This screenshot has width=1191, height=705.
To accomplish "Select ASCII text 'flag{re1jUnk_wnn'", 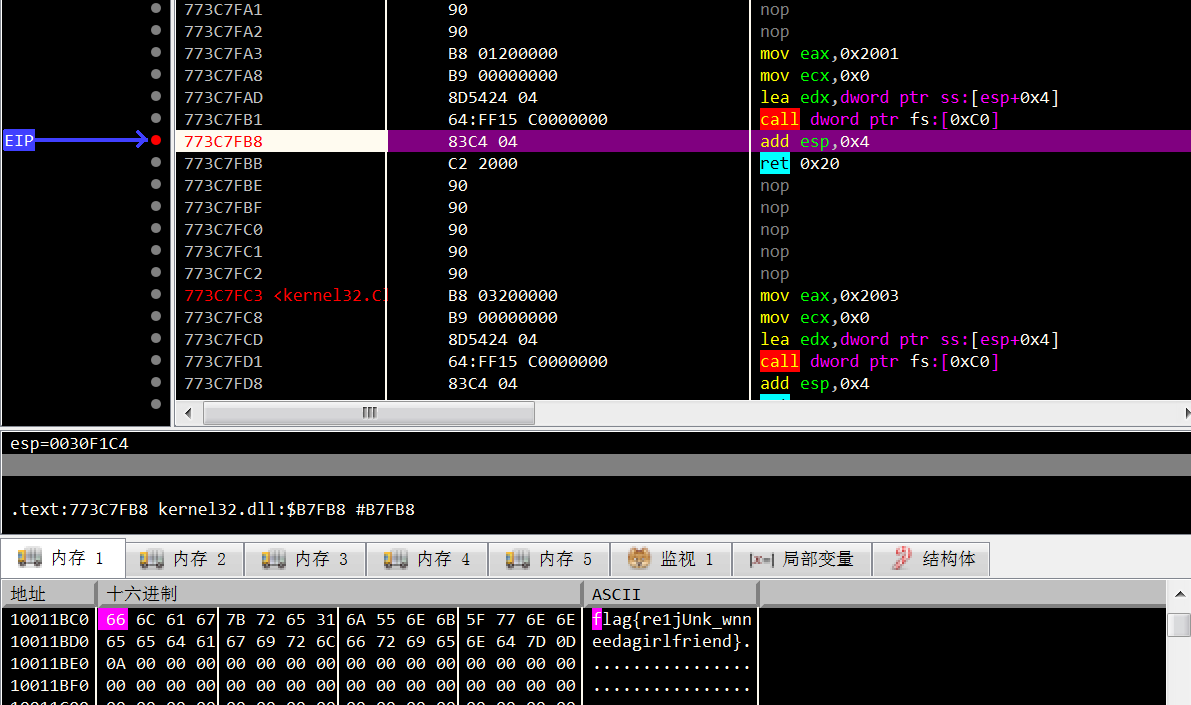I will pos(671,620).
